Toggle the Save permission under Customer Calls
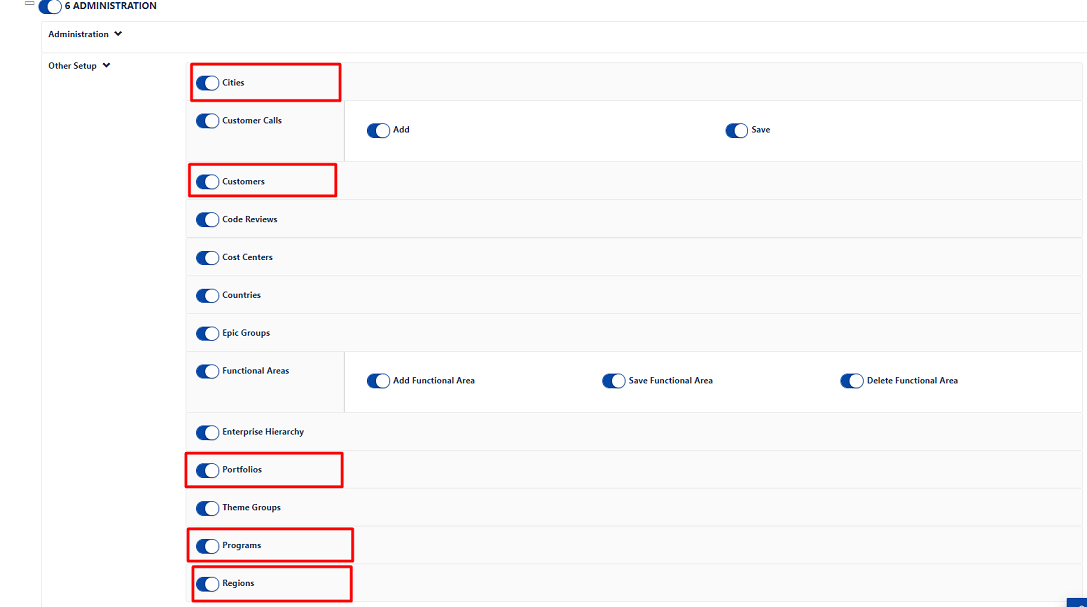Image resolution: width=1087 pixels, height=607 pixels. [736, 130]
